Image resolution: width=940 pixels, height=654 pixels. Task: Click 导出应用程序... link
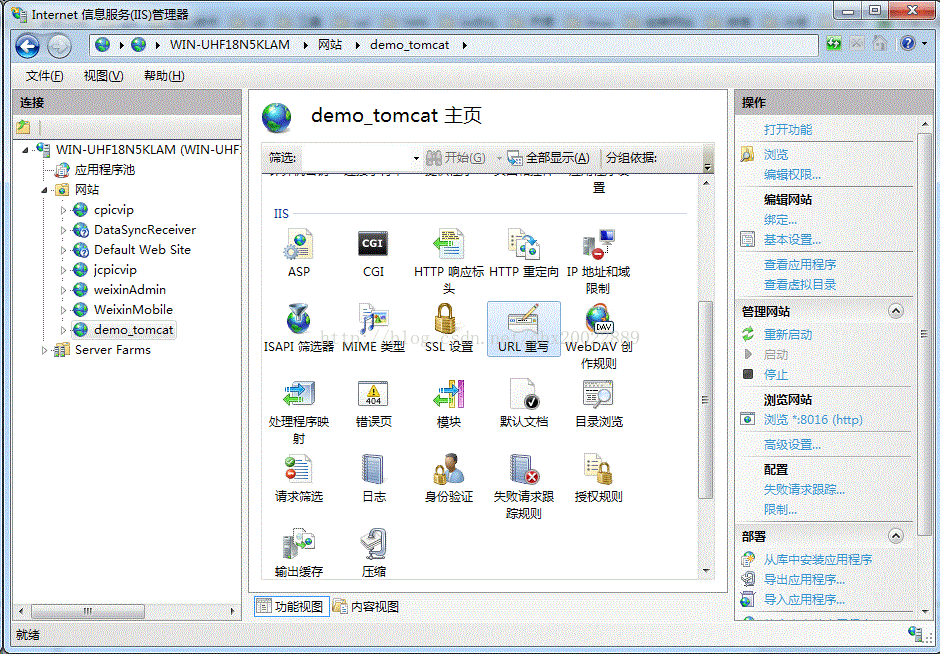pos(805,580)
